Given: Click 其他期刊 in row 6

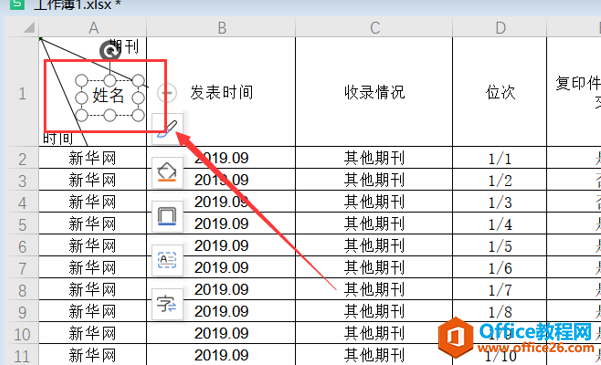Looking at the screenshot, I should pyautogui.click(x=374, y=245).
